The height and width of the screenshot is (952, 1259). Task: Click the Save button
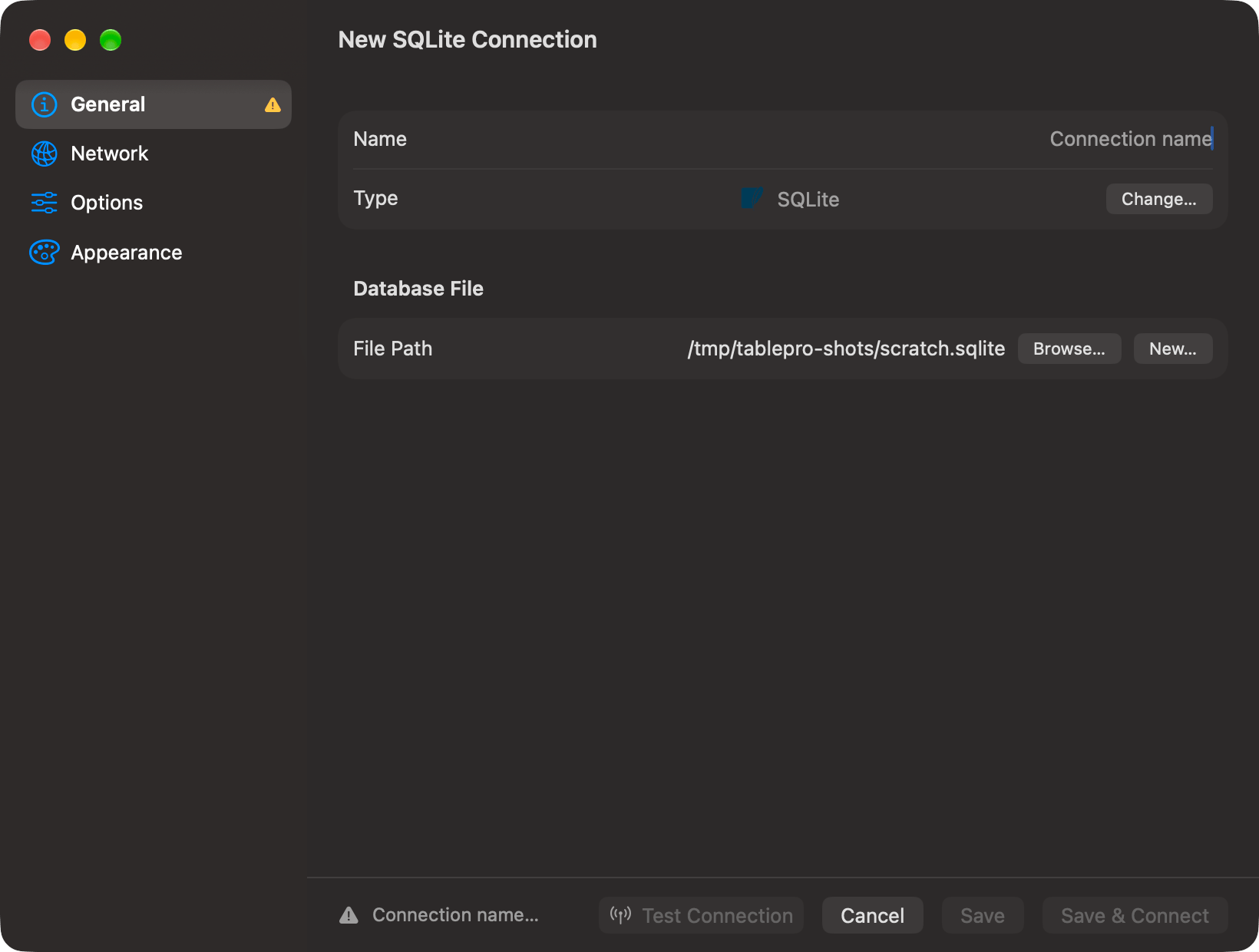[983, 915]
